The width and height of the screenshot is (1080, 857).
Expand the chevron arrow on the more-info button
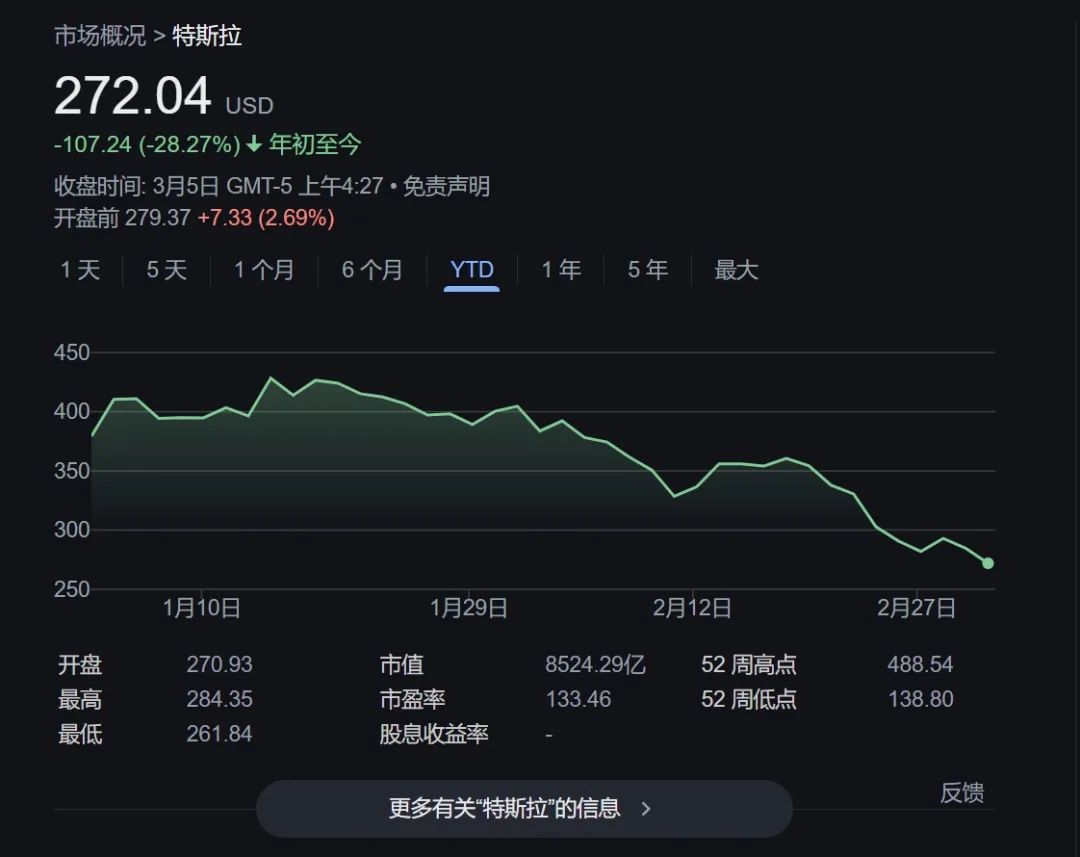pos(646,808)
